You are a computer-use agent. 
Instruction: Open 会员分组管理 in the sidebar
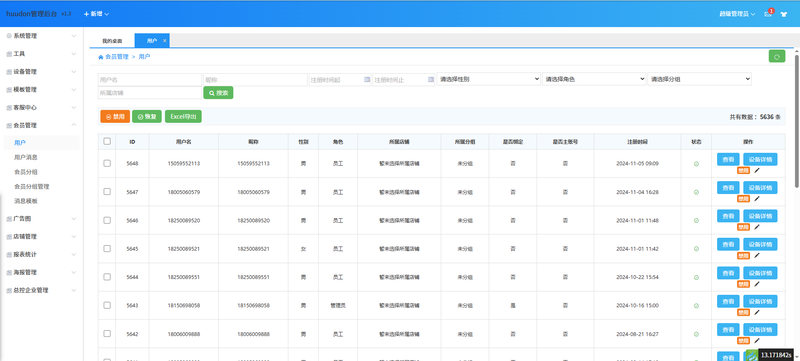pos(32,187)
